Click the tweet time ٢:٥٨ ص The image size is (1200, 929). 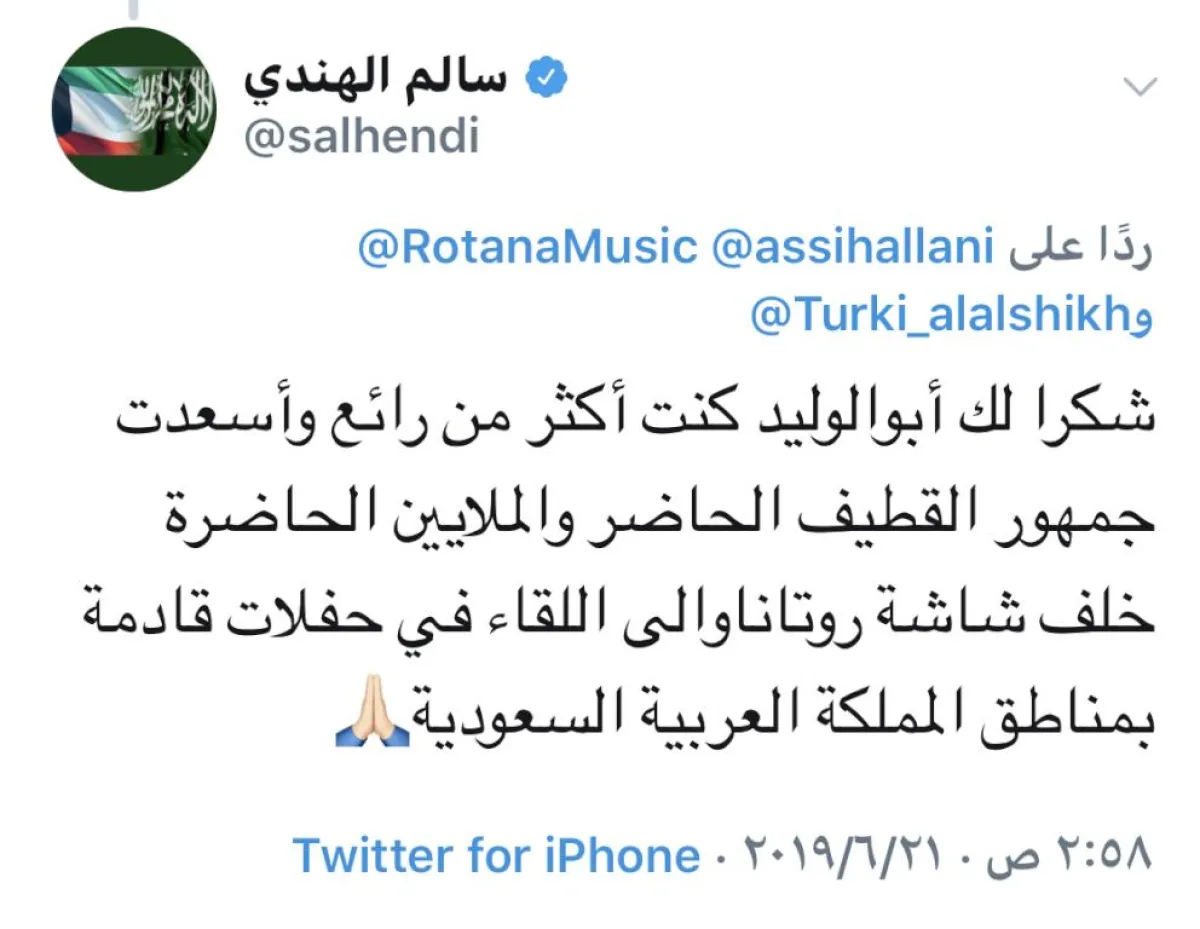pos(1068,857)
